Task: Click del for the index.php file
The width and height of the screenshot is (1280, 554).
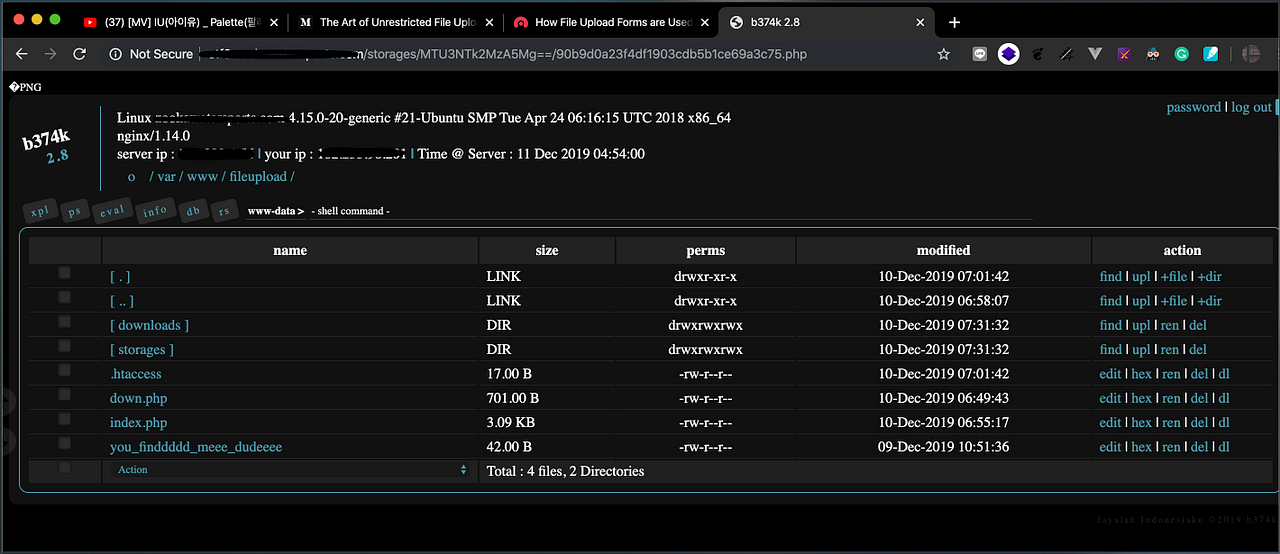Action: [1199, 423]
